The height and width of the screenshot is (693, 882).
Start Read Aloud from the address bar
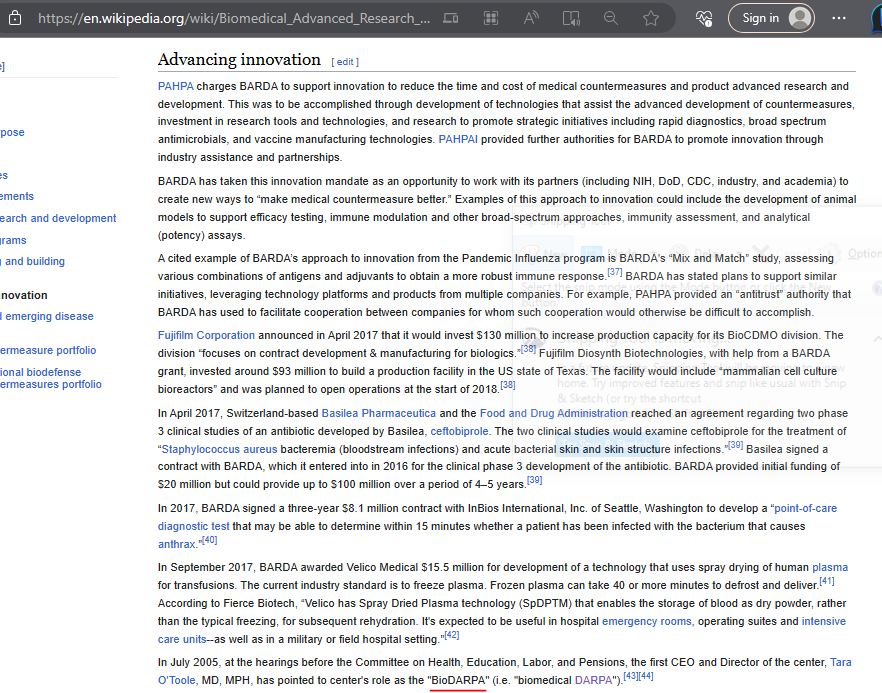pyautogui.click(x=531, y=18)
